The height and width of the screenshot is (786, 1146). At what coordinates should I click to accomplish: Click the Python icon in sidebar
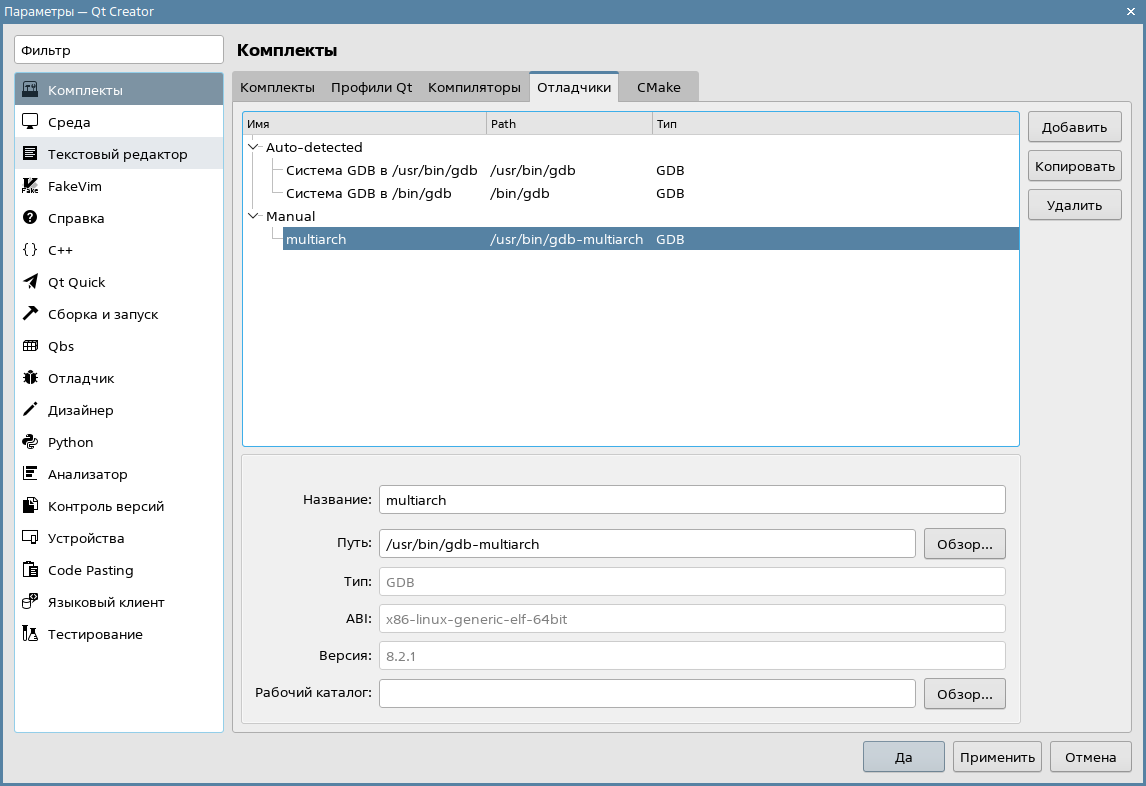coord(30,442)
